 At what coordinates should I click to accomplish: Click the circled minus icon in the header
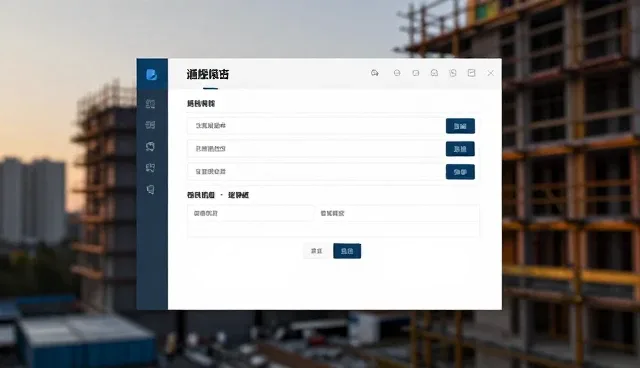coord(397,73)
